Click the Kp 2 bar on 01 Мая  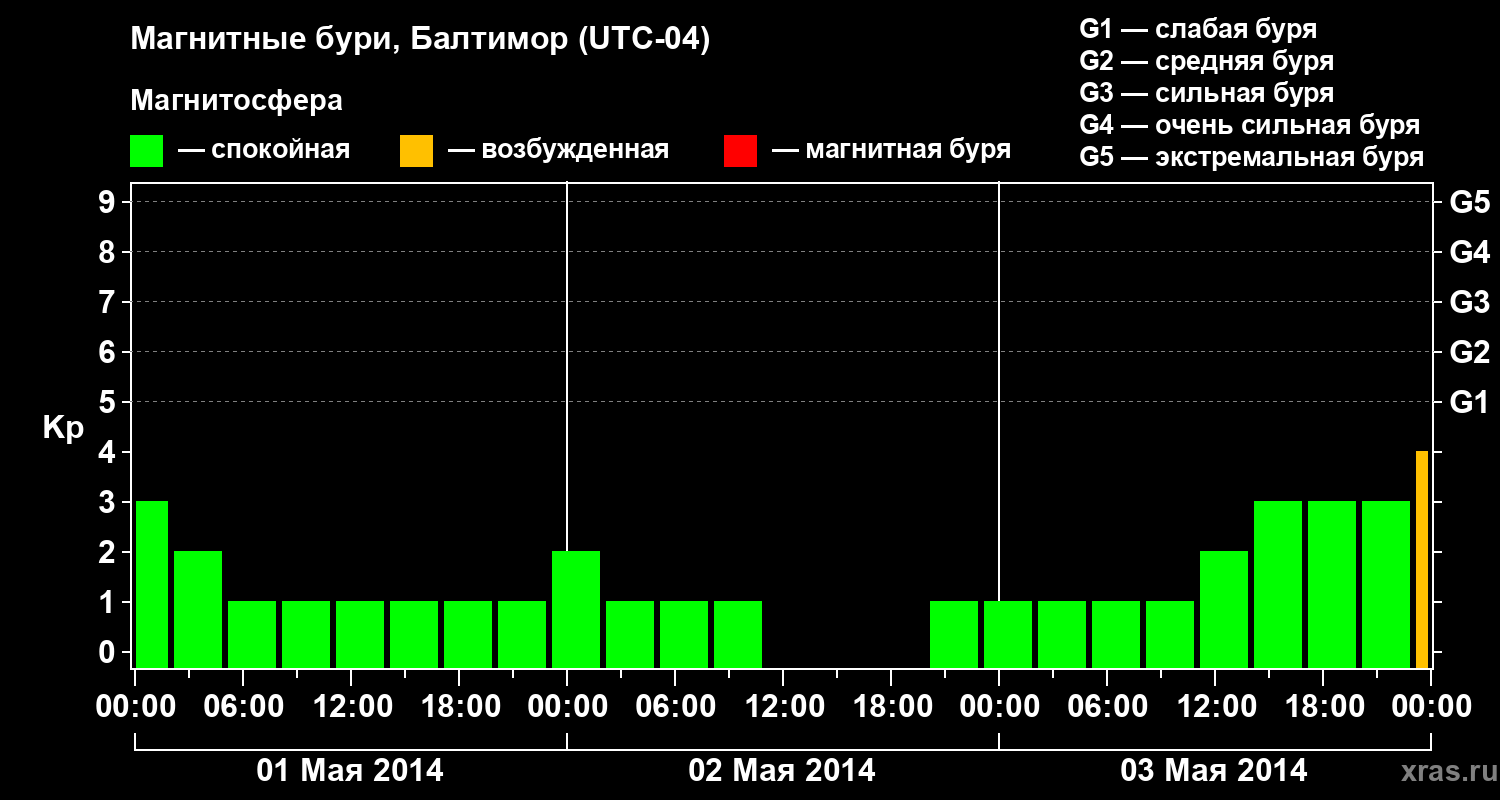(x=198, y=610)
